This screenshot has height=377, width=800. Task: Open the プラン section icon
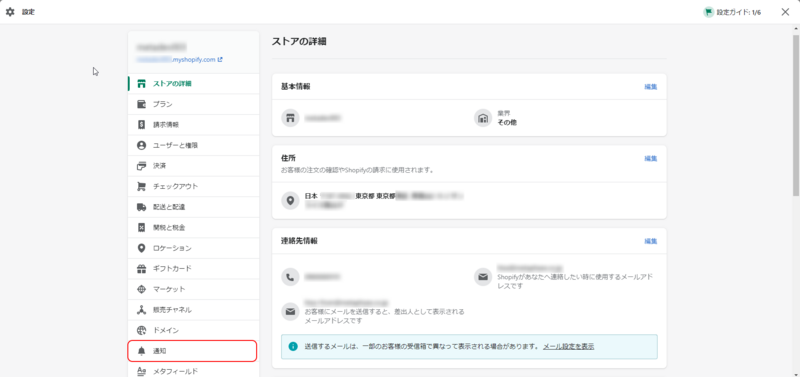[142, 104]
